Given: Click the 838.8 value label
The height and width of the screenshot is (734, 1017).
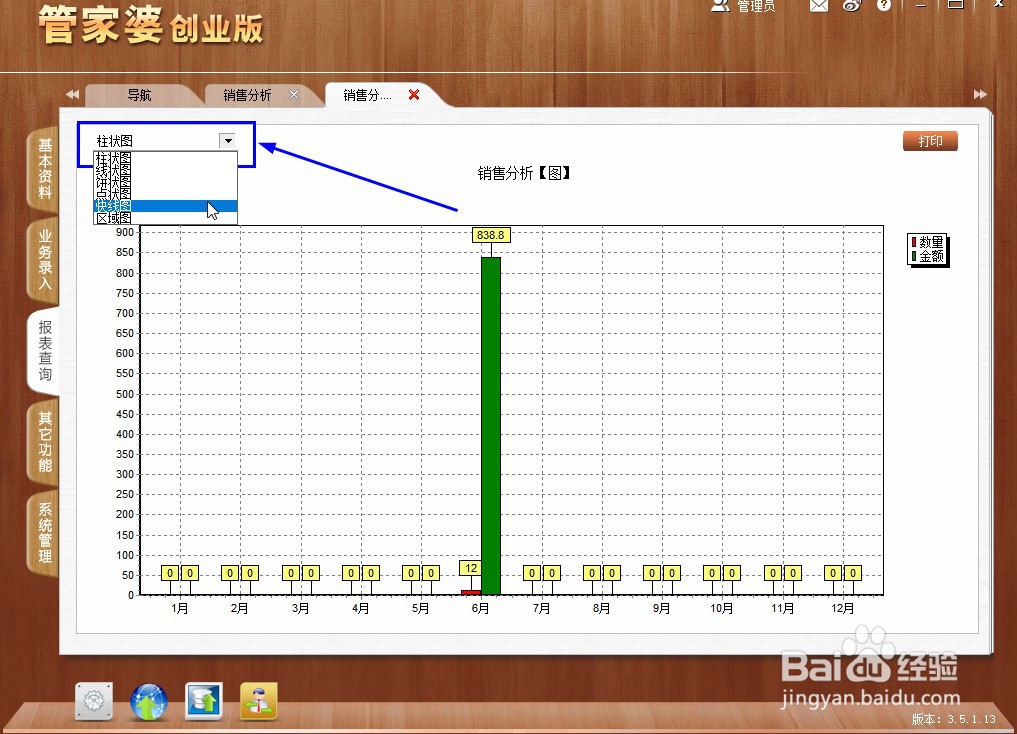Looking at the screenshot, I should (491, 235).
